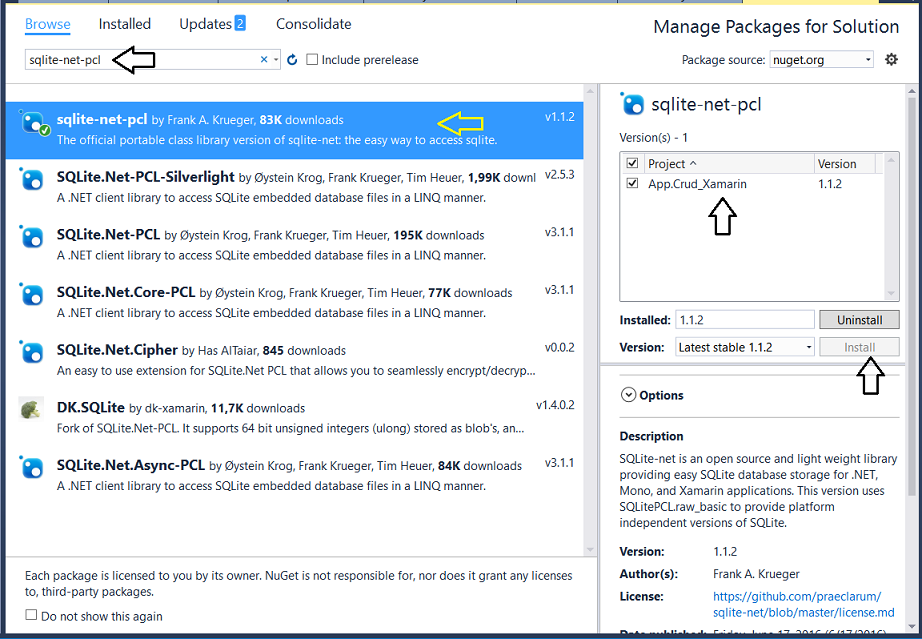Clear the search box with the X
Image resolution: width=922 pixels, height=639 pixels.
click(264, 59)
